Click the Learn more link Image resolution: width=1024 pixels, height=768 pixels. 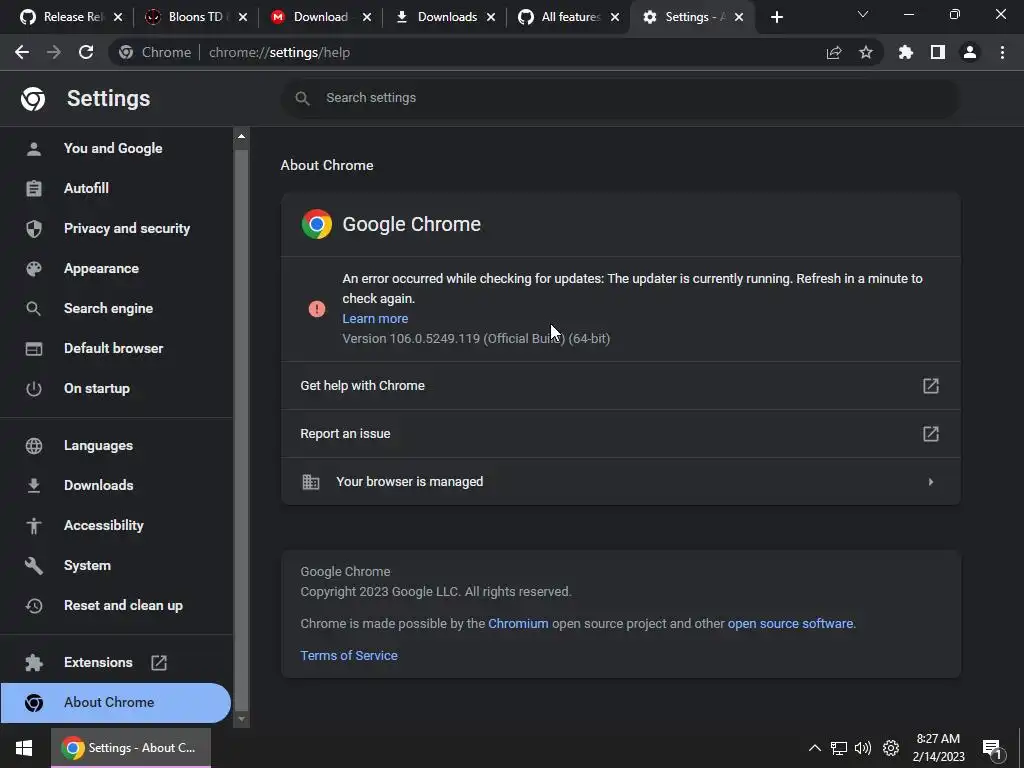(x=375, y=319)
